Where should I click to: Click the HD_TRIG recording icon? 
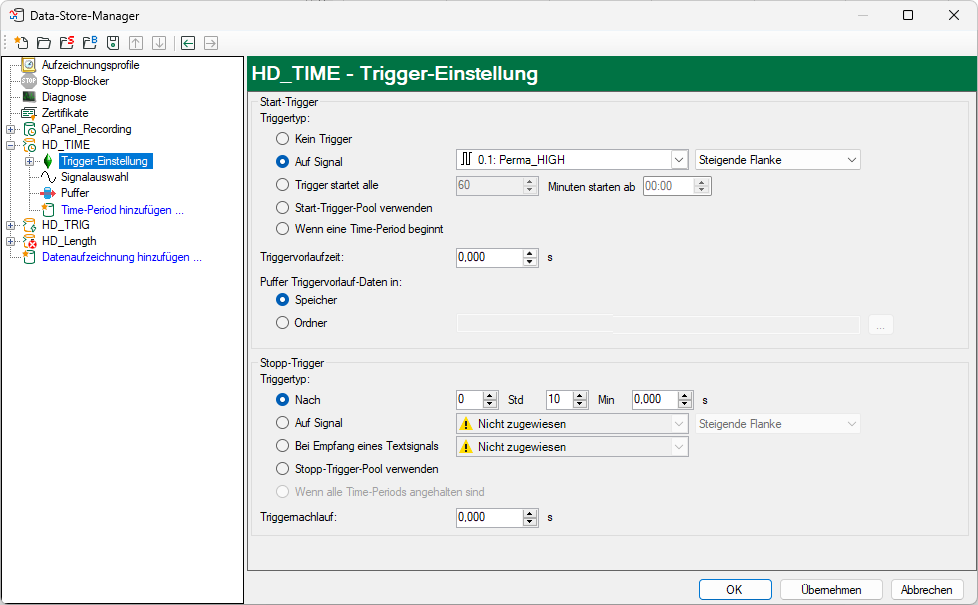29,225
